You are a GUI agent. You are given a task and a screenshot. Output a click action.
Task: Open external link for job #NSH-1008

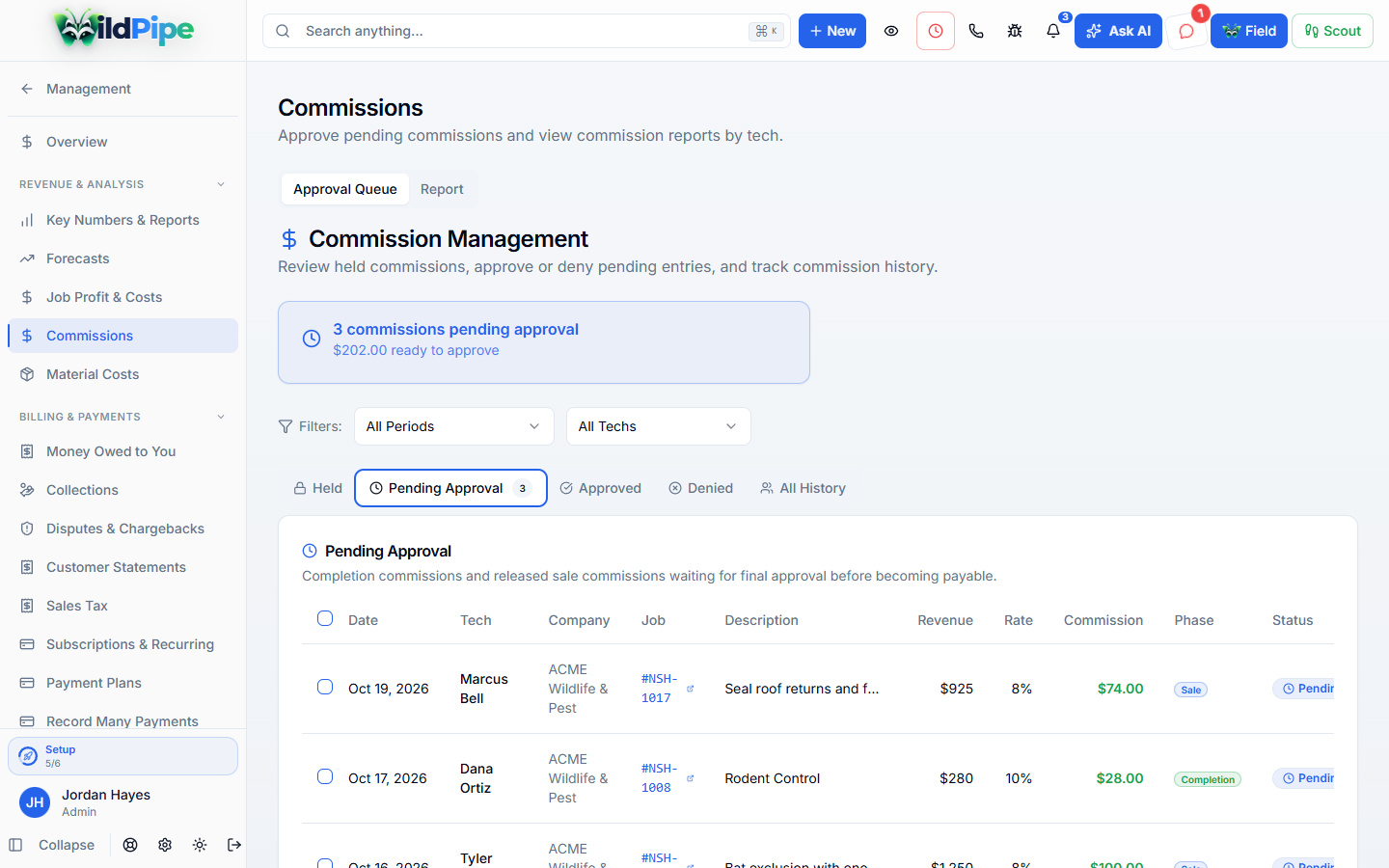690,778
